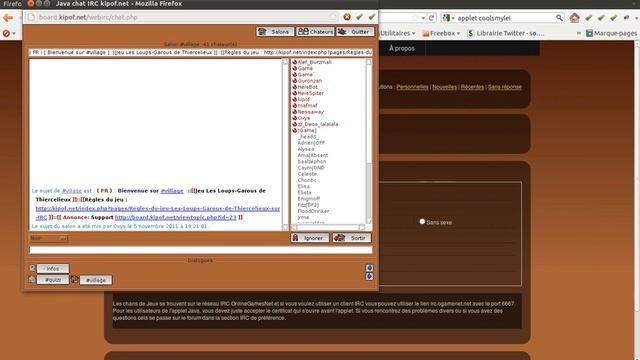Select user baalzephon in user list

tap(312, 162)
